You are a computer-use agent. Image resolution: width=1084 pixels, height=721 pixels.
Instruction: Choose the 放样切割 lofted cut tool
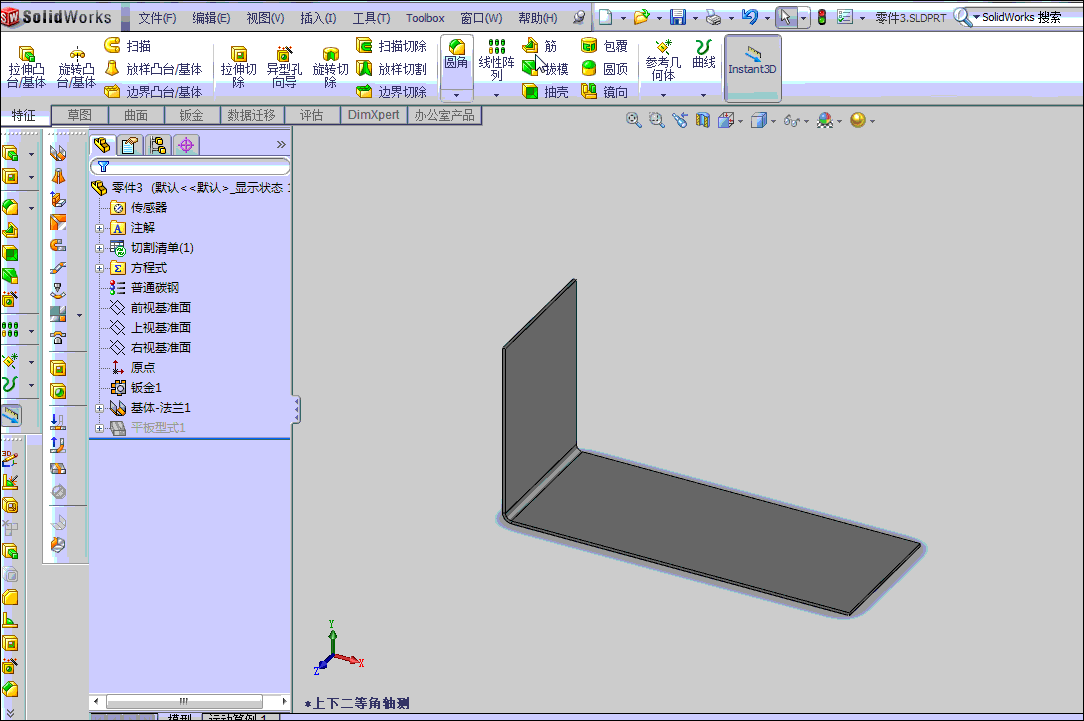point(391,68)
